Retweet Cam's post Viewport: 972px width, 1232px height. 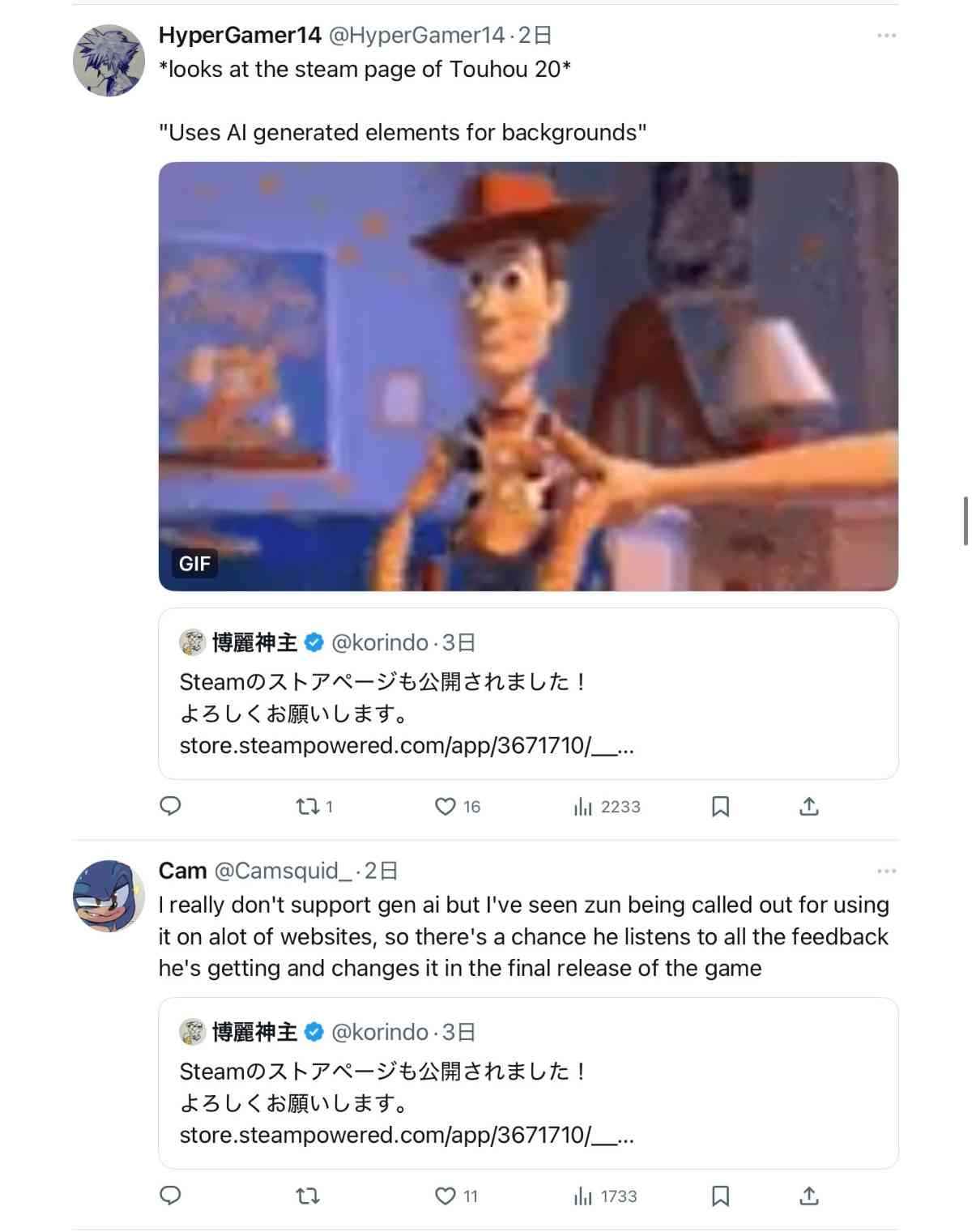[x=308, y=1196]
